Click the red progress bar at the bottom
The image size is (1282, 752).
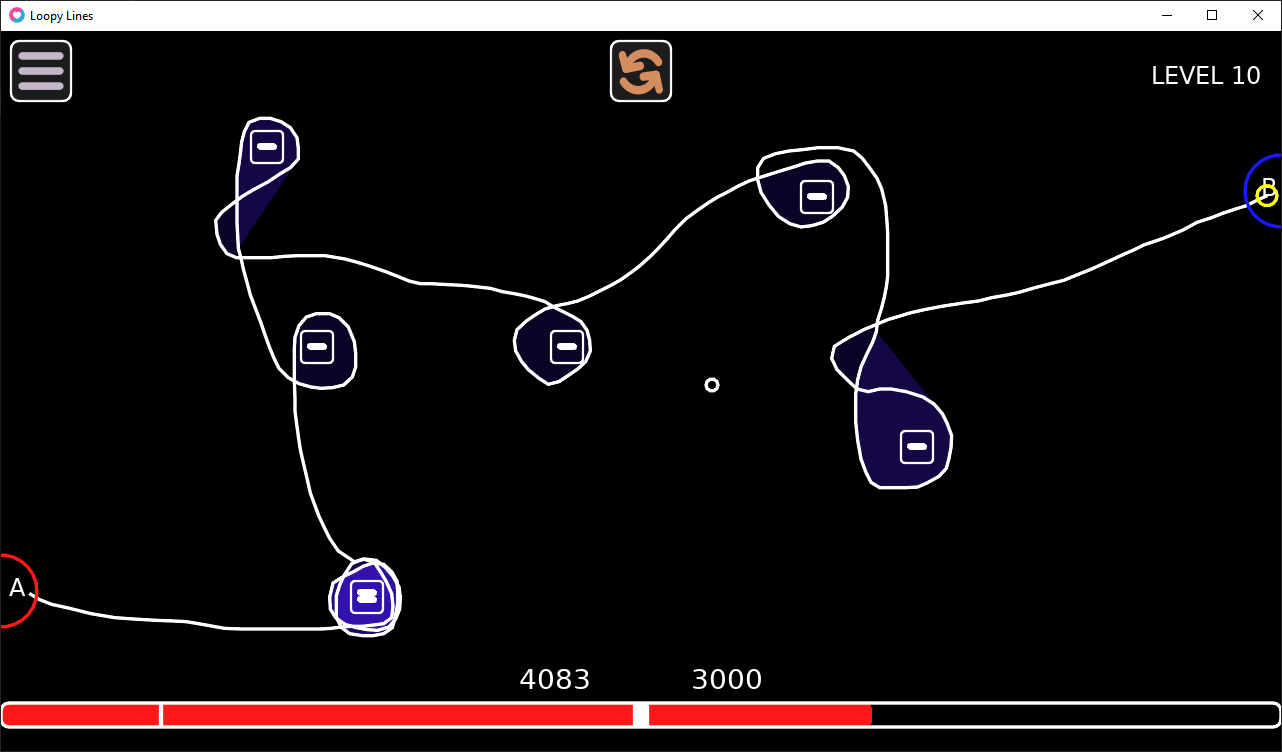[641, 715]
